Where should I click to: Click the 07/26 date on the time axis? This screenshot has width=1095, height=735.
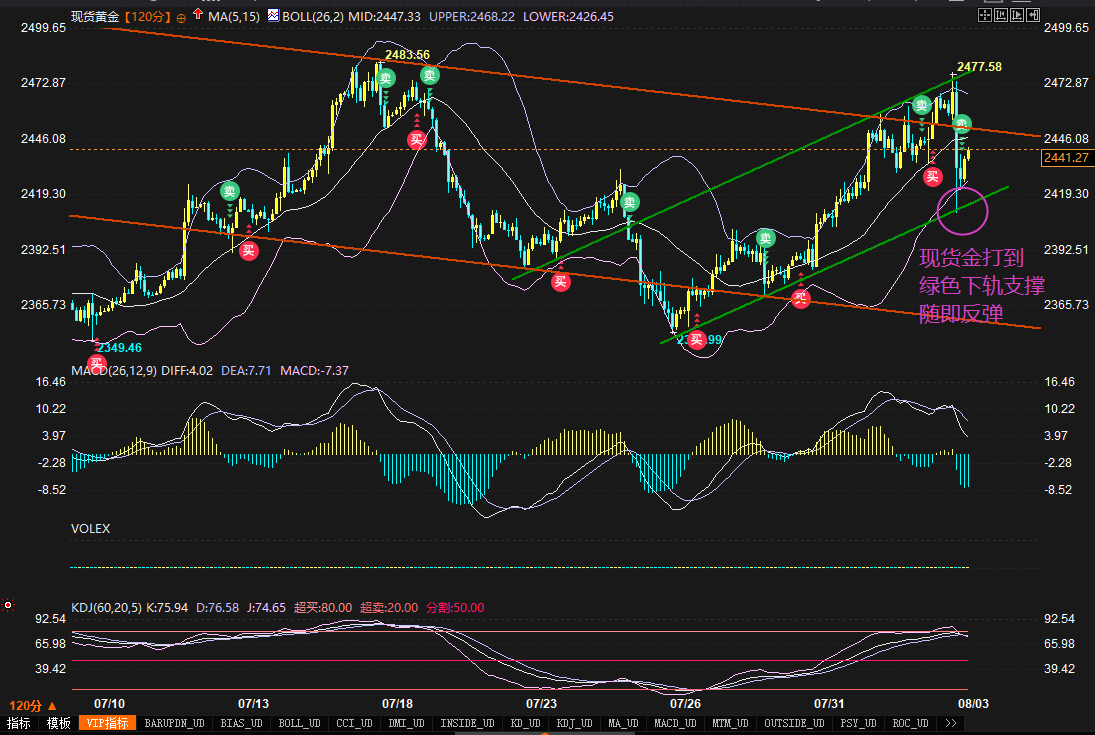pos(684,704)
